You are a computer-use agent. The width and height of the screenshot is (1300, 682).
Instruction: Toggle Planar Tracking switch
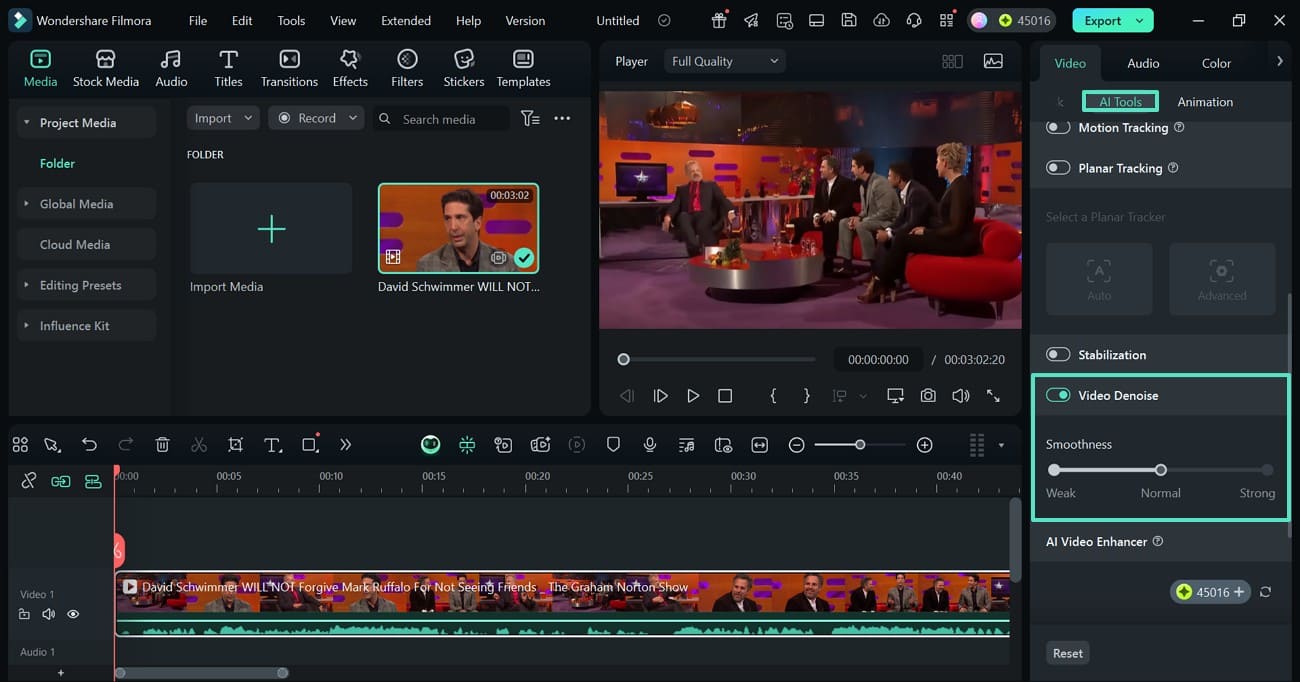(1058, 168)
